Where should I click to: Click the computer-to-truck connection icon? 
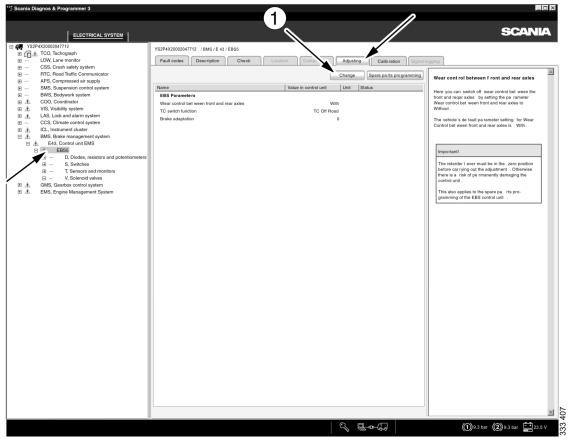tap(372, 427)
